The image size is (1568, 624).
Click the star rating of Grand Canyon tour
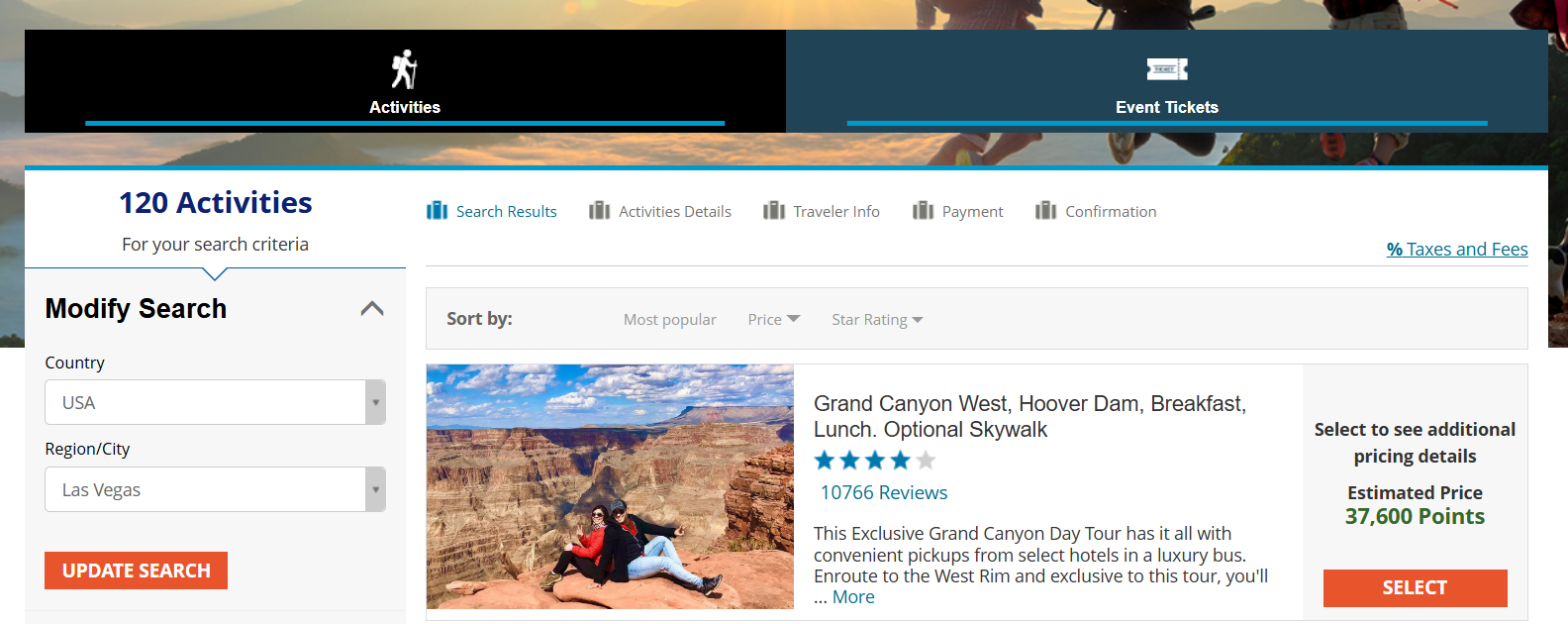click(874, 460)
